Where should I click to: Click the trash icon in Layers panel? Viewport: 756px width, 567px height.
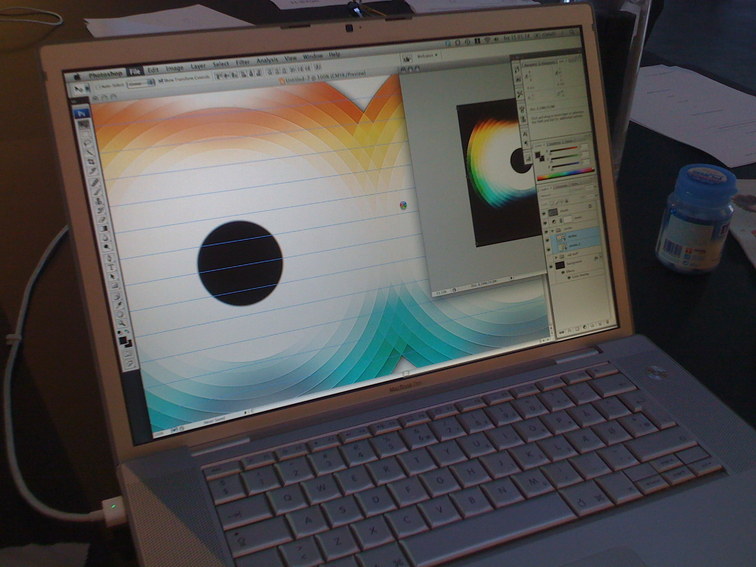(610, 324)
